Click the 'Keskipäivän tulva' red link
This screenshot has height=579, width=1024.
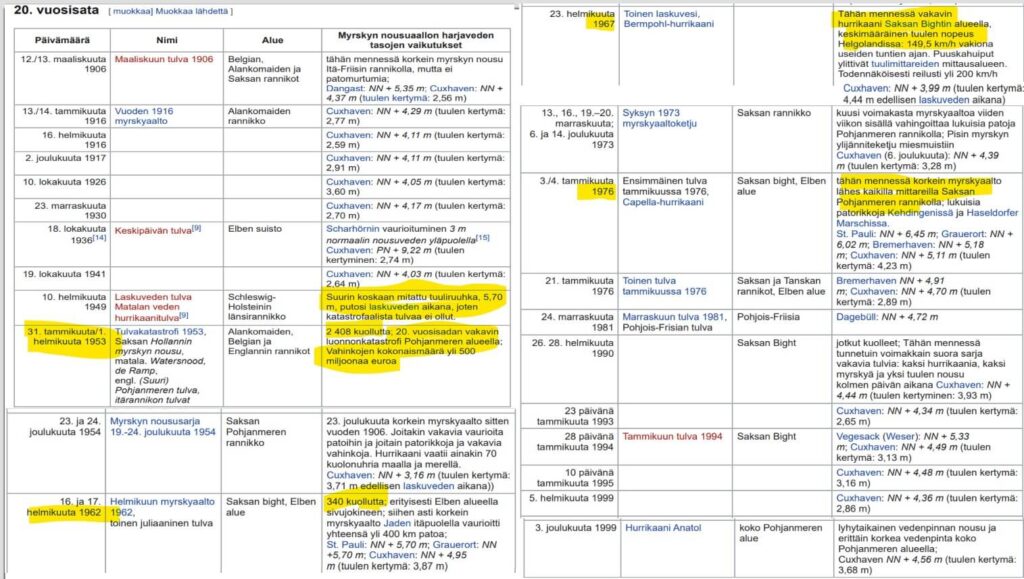(x=151, y=229)
